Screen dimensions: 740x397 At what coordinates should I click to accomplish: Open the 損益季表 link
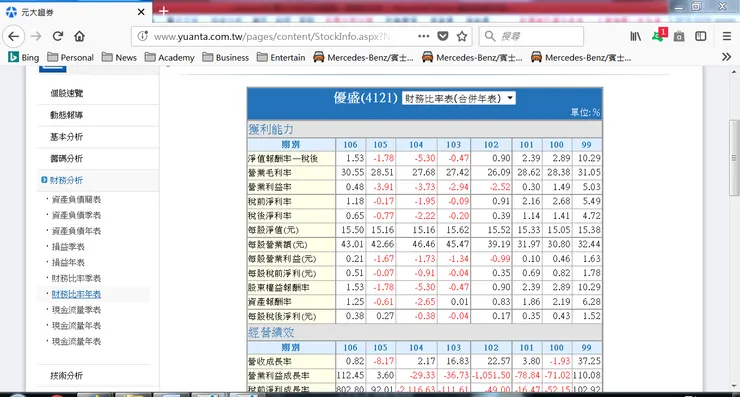68,247
